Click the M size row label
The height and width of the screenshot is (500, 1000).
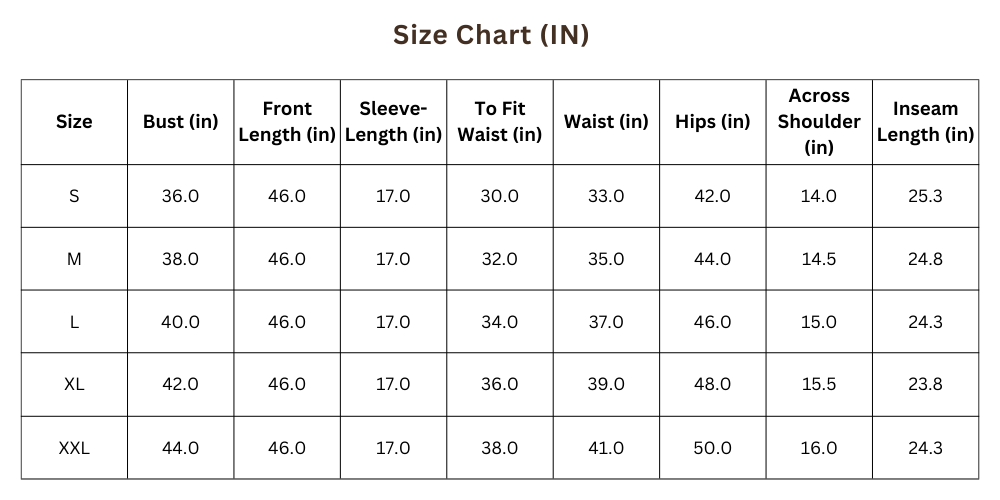point(74,260)
